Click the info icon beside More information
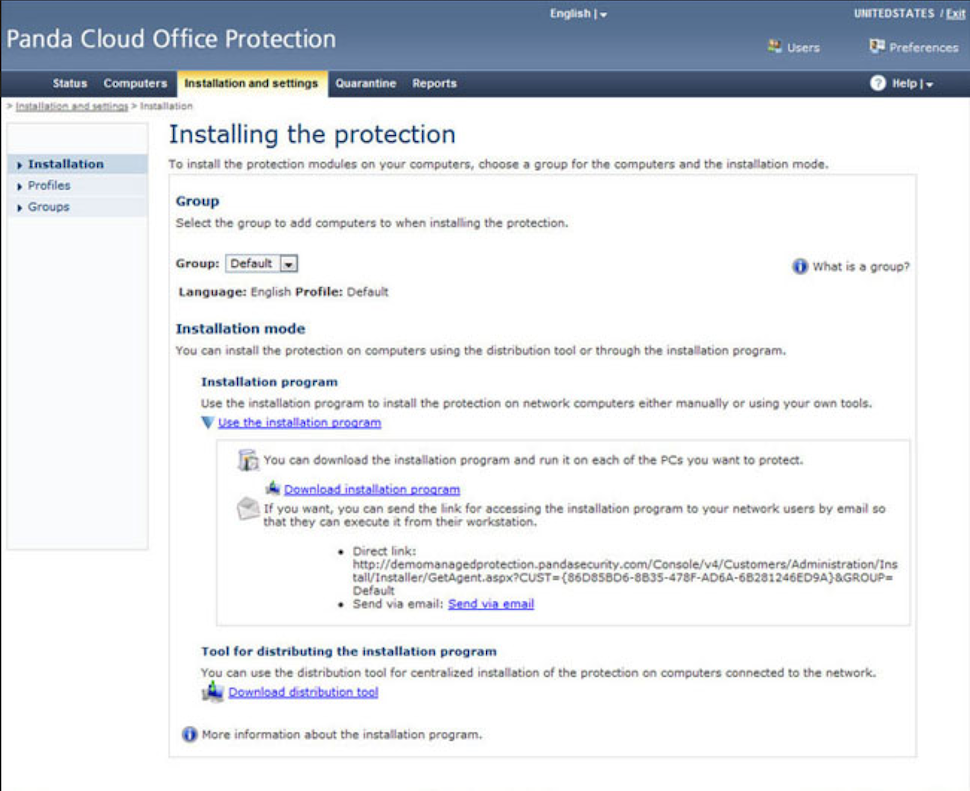970x791 pixels. point(189,734)
